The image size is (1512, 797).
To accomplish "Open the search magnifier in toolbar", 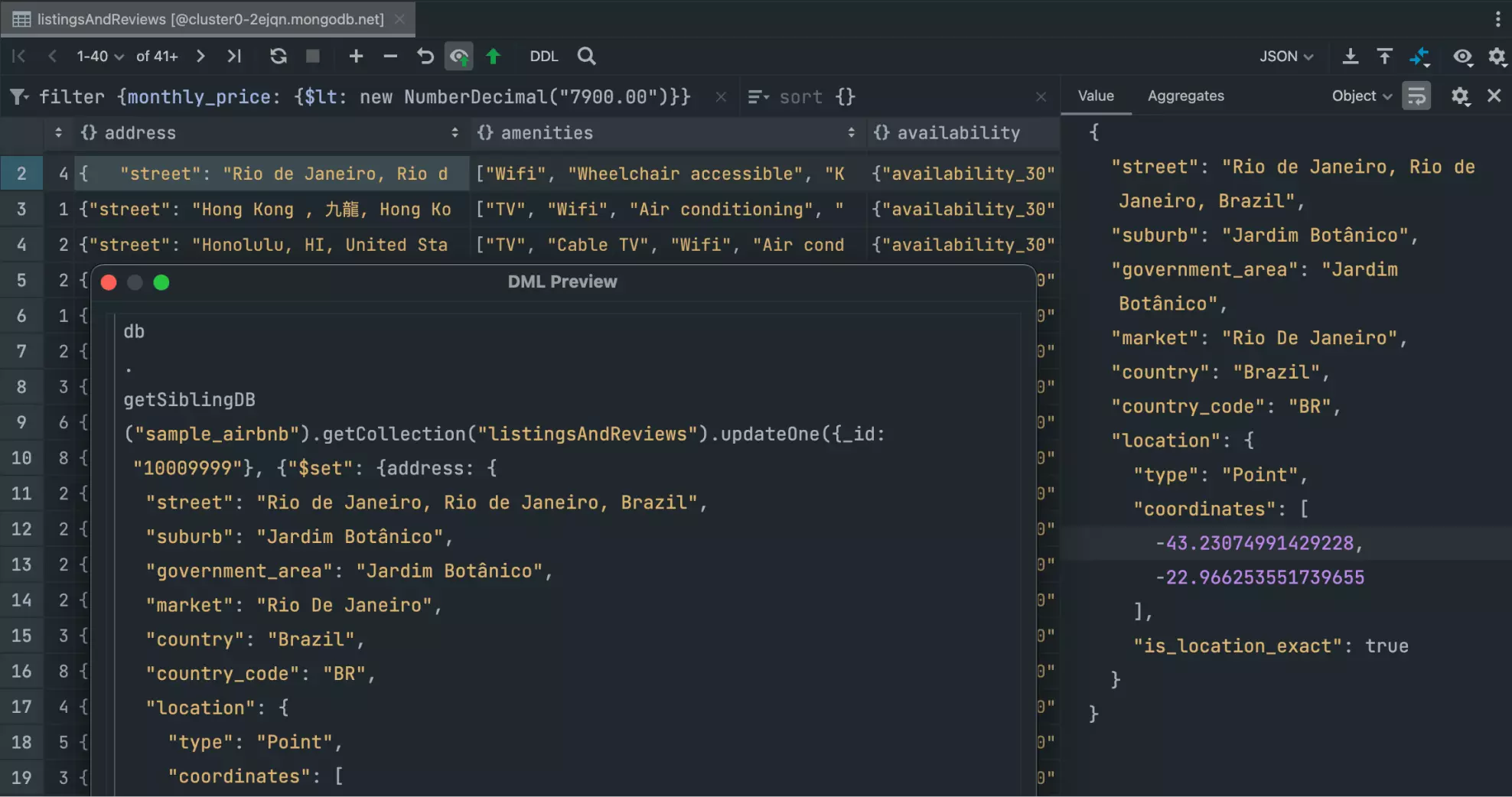I will point(586,56).
